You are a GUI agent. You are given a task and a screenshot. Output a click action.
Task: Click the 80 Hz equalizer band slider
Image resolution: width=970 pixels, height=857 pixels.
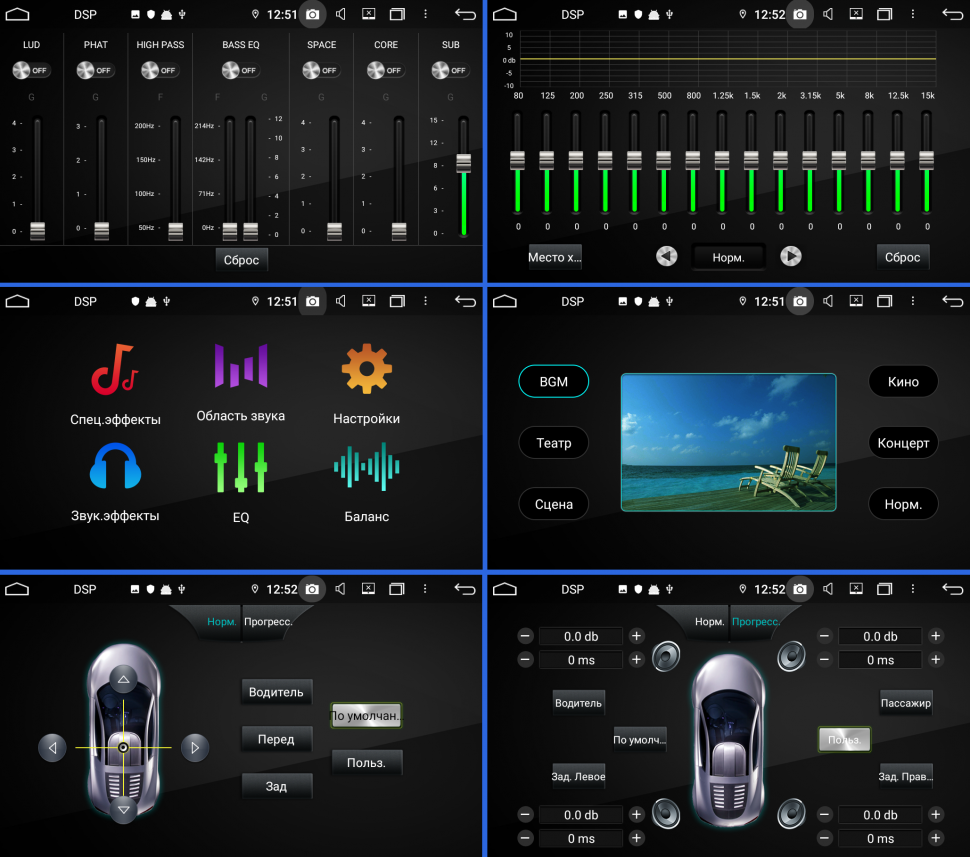(x=518, y=160)
